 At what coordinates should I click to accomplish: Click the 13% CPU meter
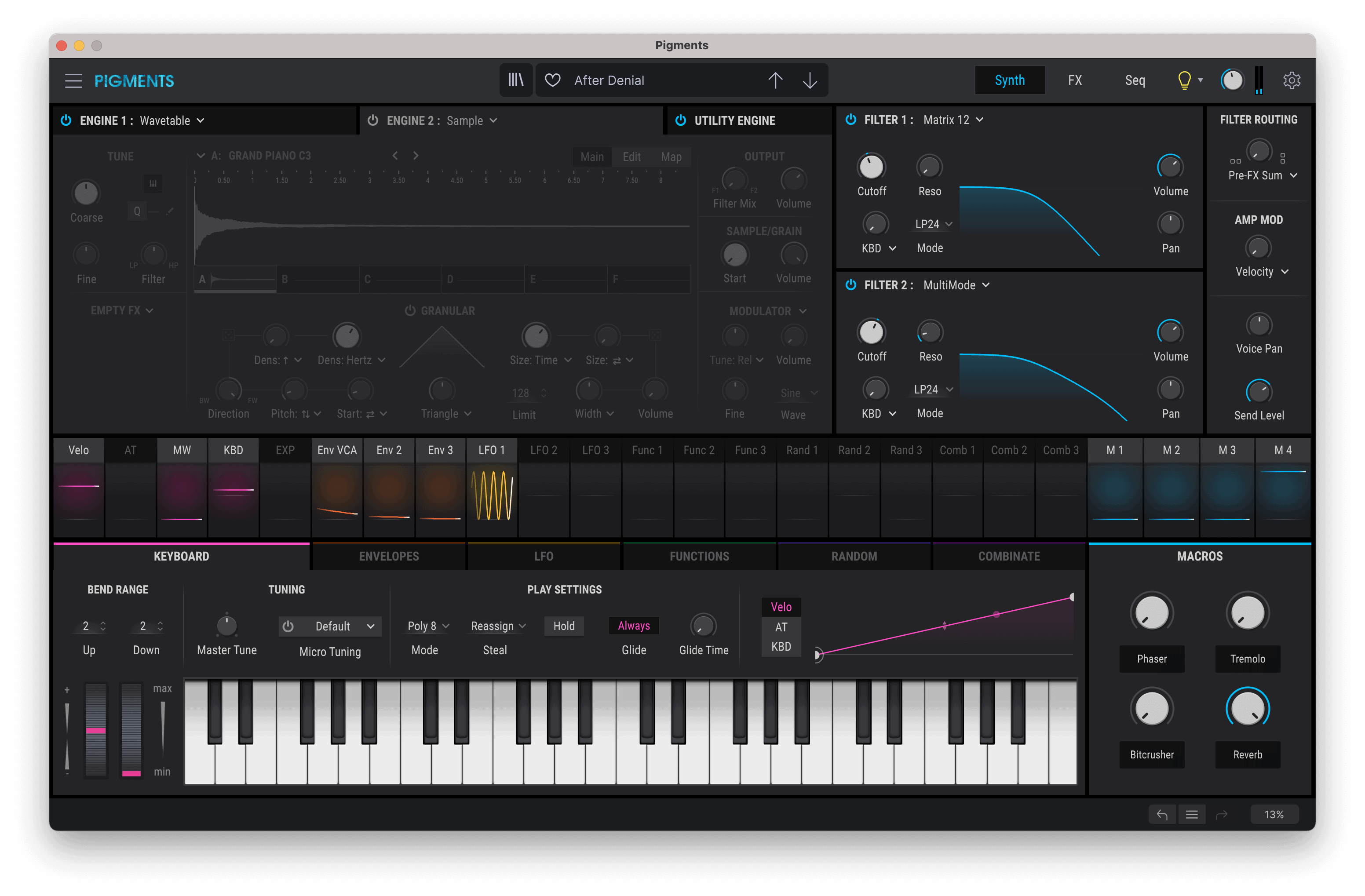pos(1274,814)
